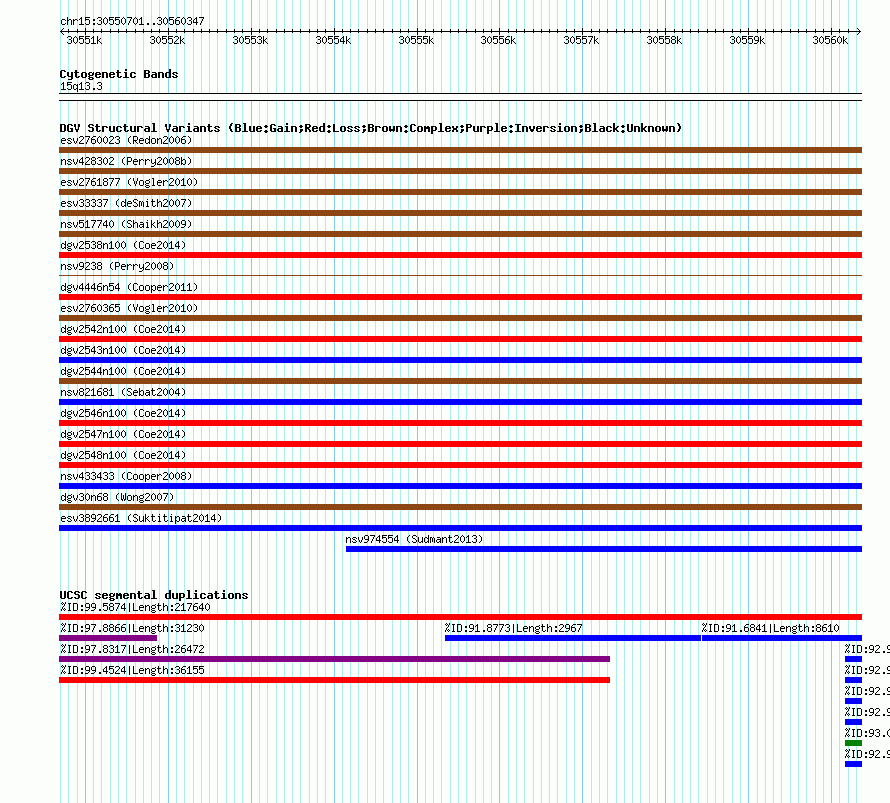Select the nsv428302 (Perry2008b) variant label
This screenshot has width=890, height=803.
(126, 161)
